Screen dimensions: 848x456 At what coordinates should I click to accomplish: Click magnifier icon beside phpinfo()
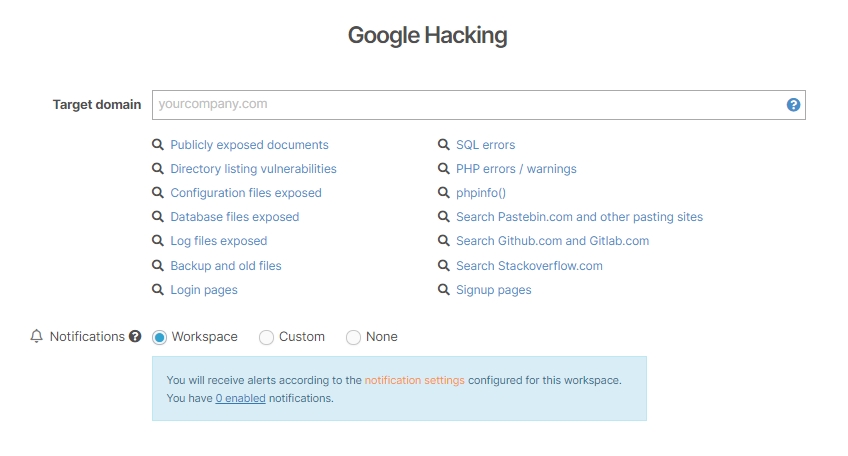click(x=443, y=193)
